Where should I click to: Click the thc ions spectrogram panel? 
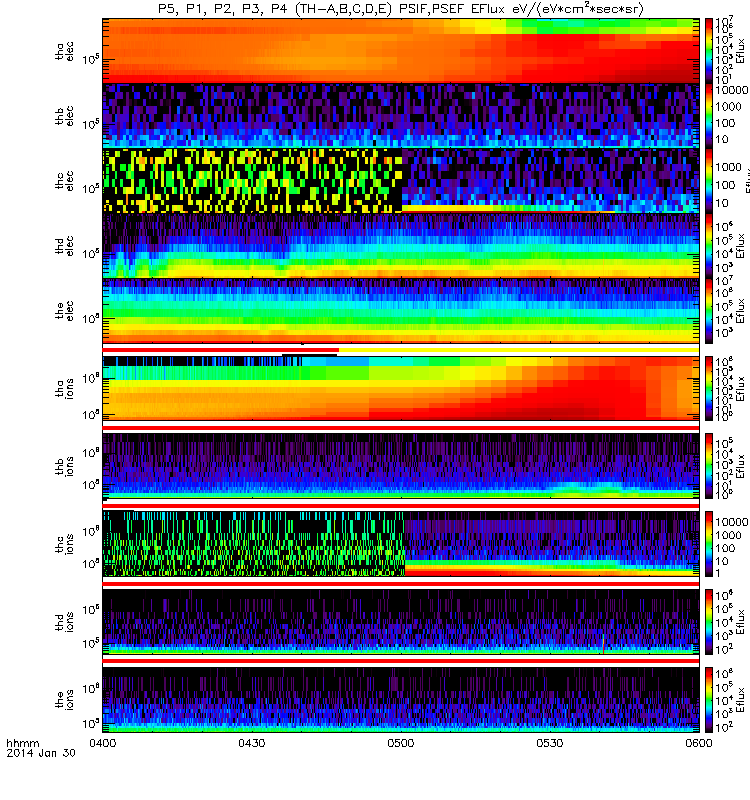pos(401,544)
